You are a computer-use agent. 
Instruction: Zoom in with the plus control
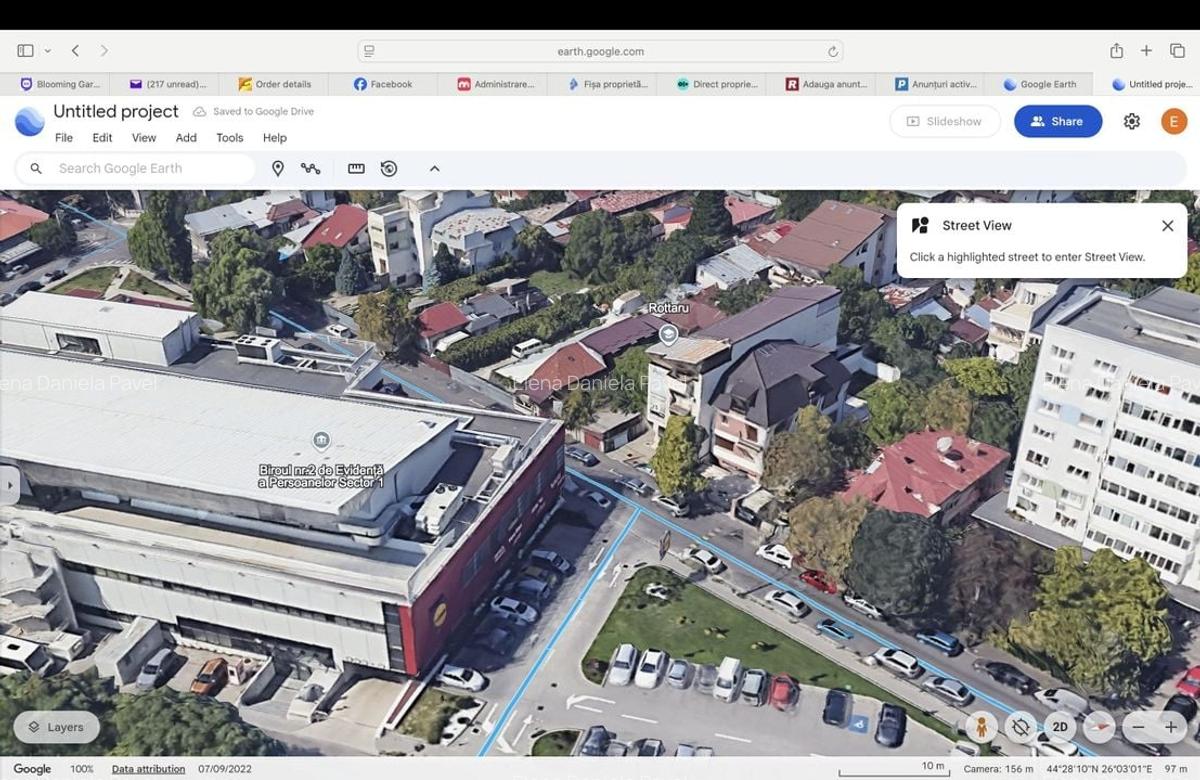(x=1172, y=727)
